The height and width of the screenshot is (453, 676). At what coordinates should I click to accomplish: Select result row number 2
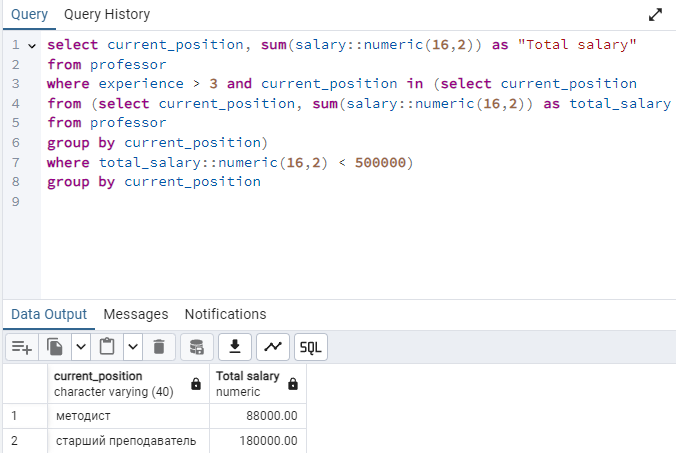[25, 441]
